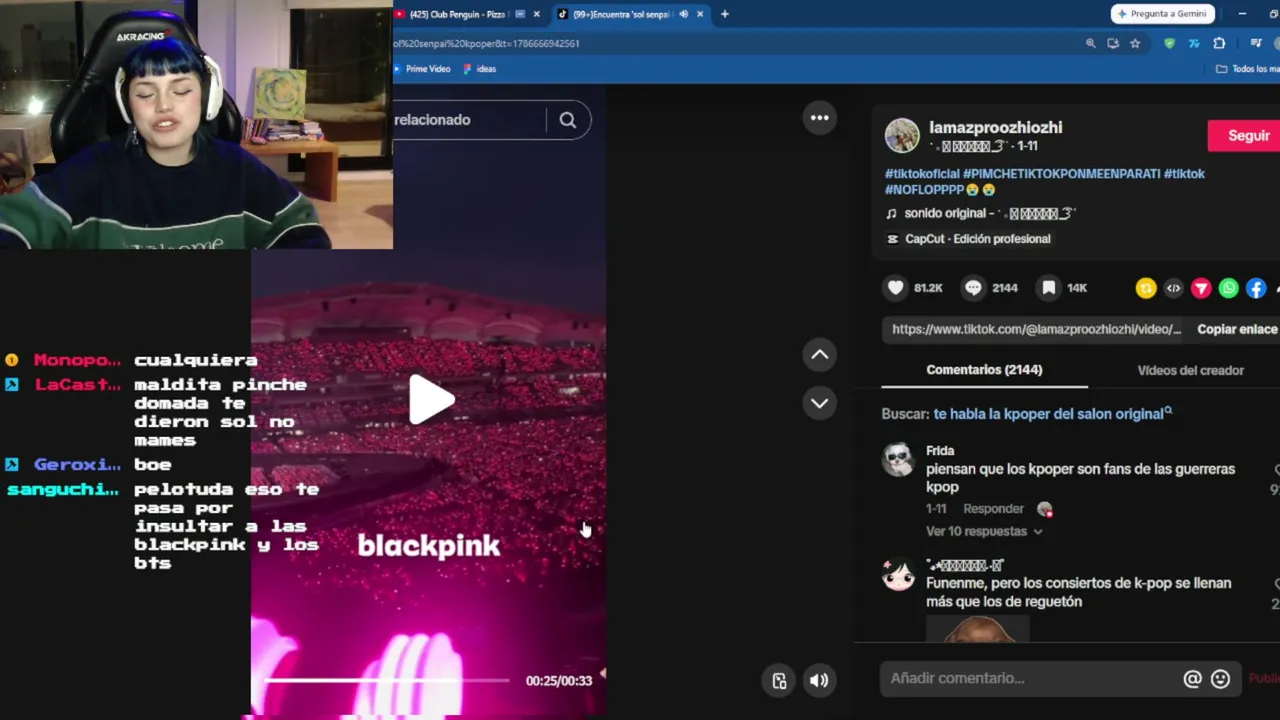Open browser zoom magnifier icon in address bar
The width and height of the screenshot is (1280, 720).
click(1090, 44)
